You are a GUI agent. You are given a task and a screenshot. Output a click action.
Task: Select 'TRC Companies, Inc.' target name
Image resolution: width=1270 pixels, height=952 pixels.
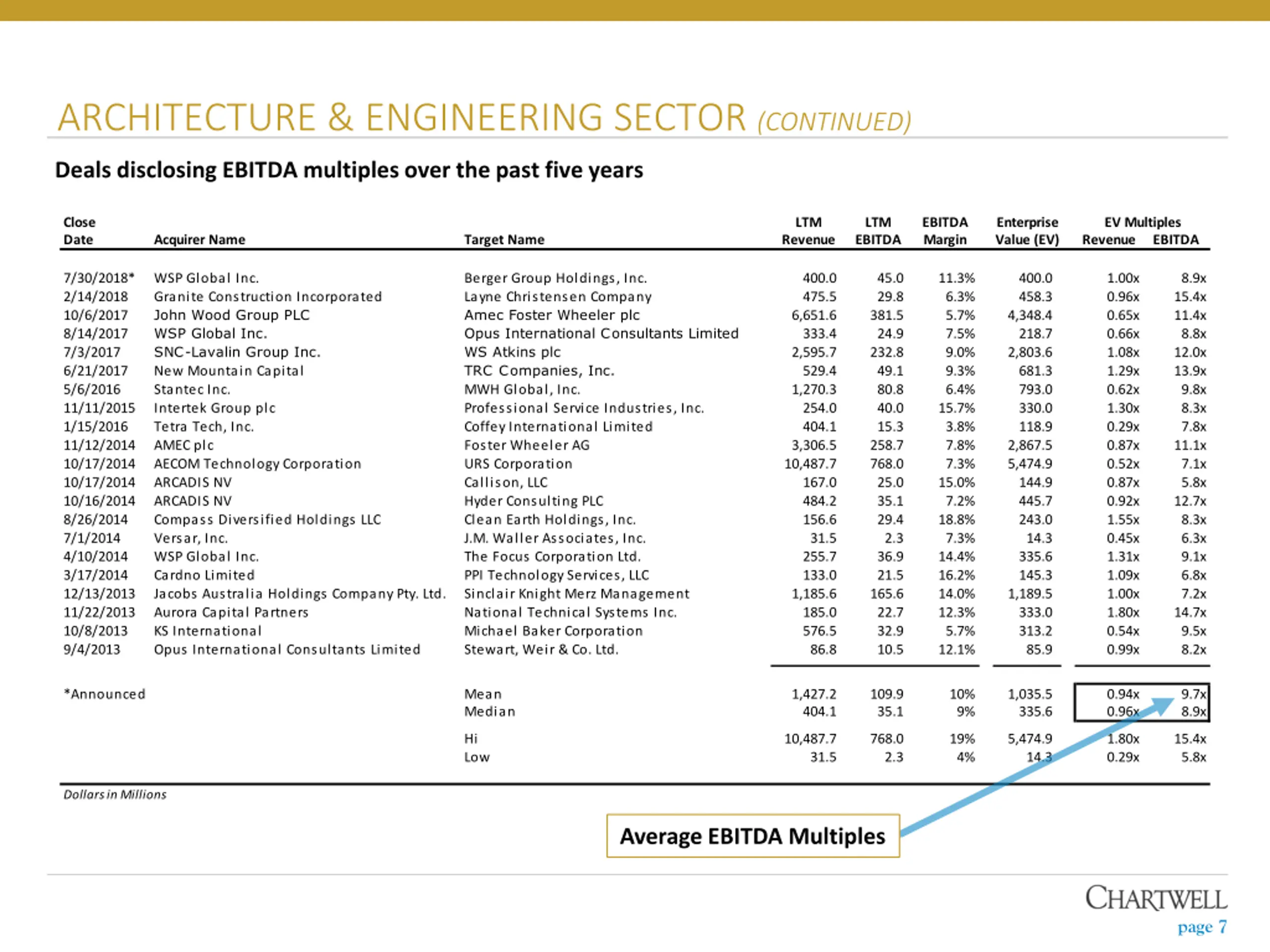coord(539,371)
